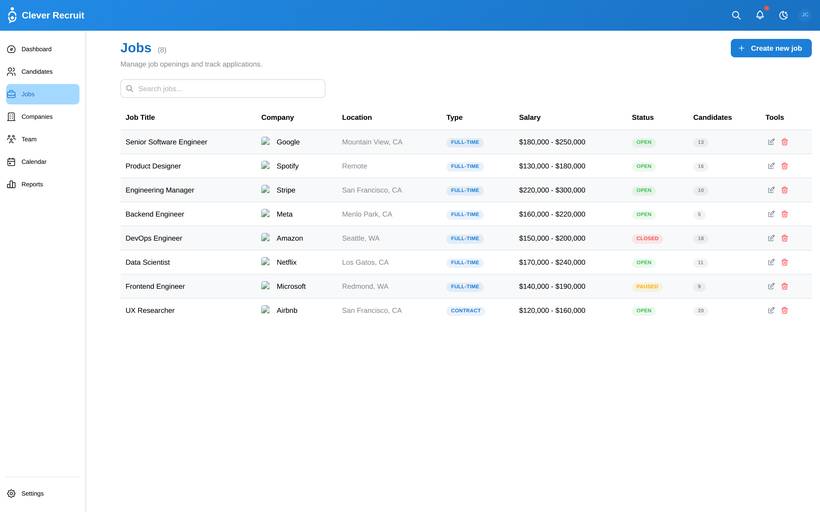
Task: Delete the Product Designer job
Action: click(x=784, y=166)
